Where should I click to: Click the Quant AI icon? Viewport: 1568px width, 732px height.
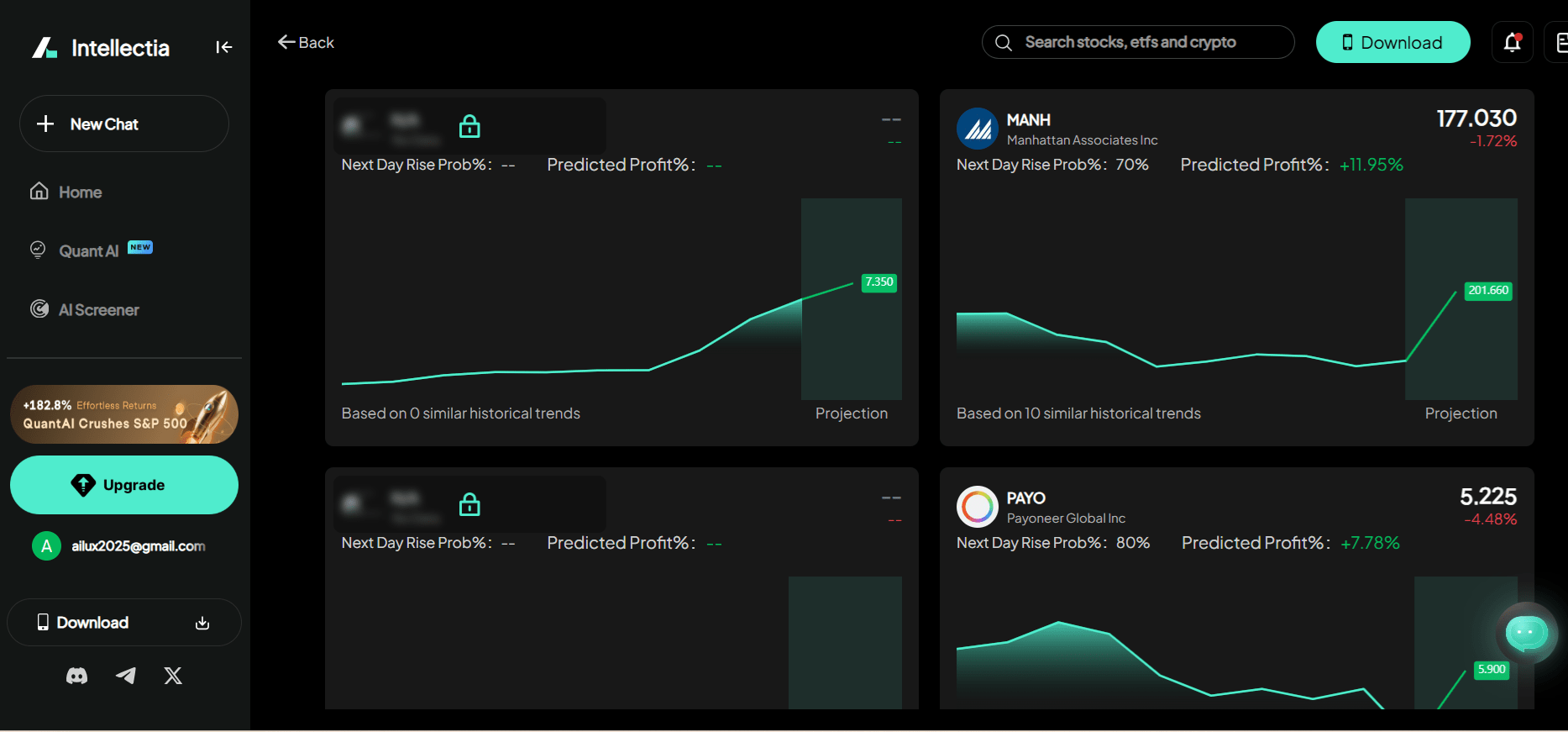[38, 249]
